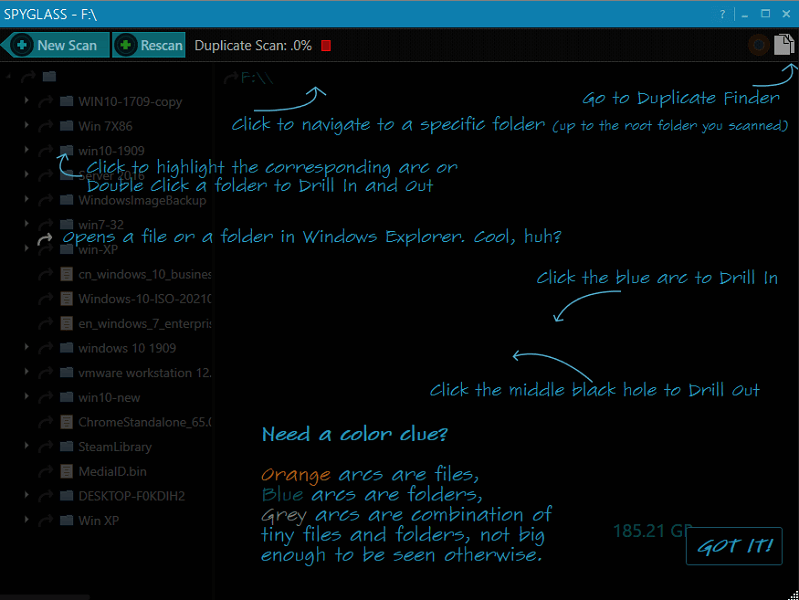
Task: Click the help question mark in title bar
Action: [x=722, y=14]
